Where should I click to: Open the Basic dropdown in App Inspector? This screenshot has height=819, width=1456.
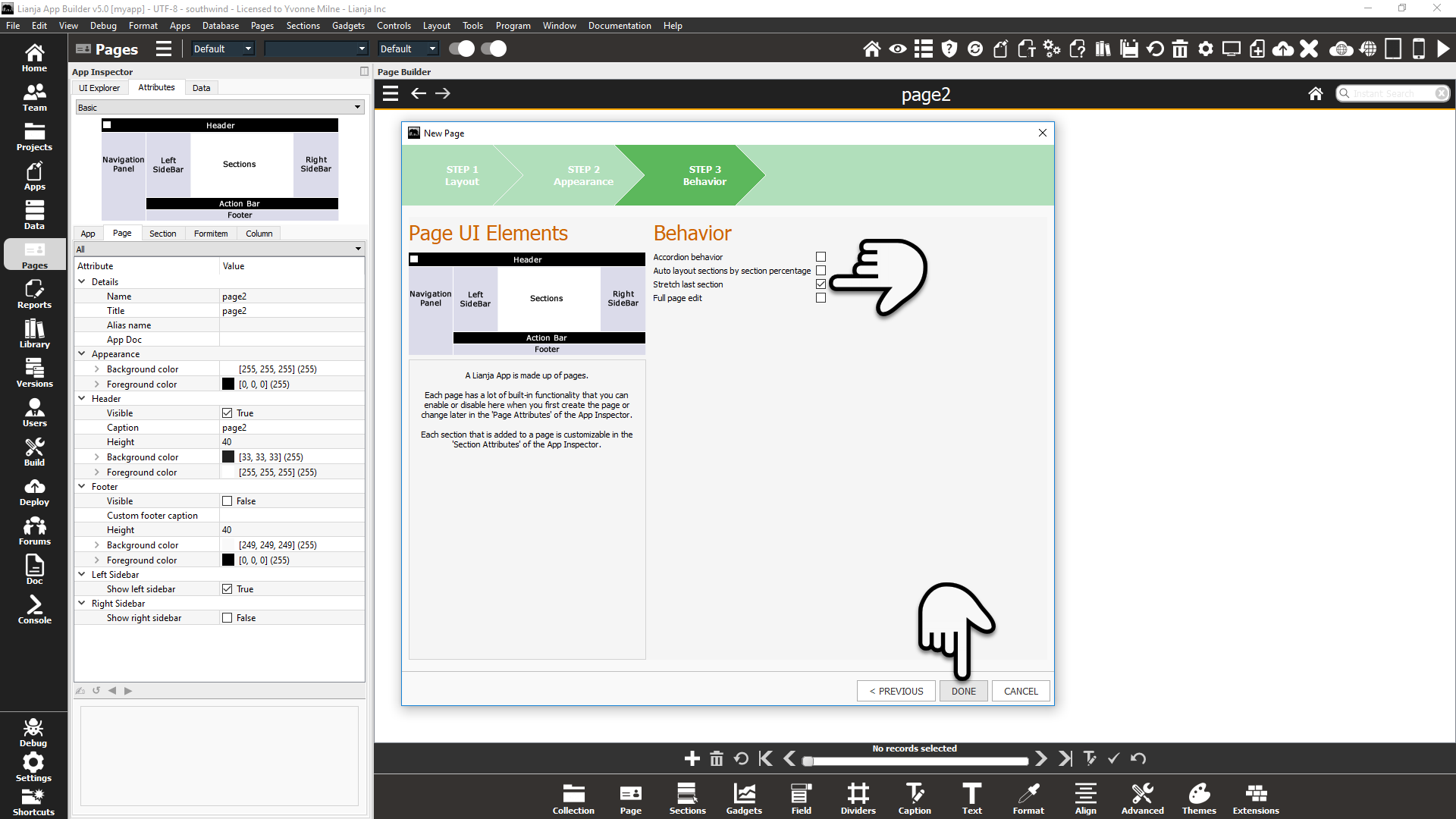219,108
